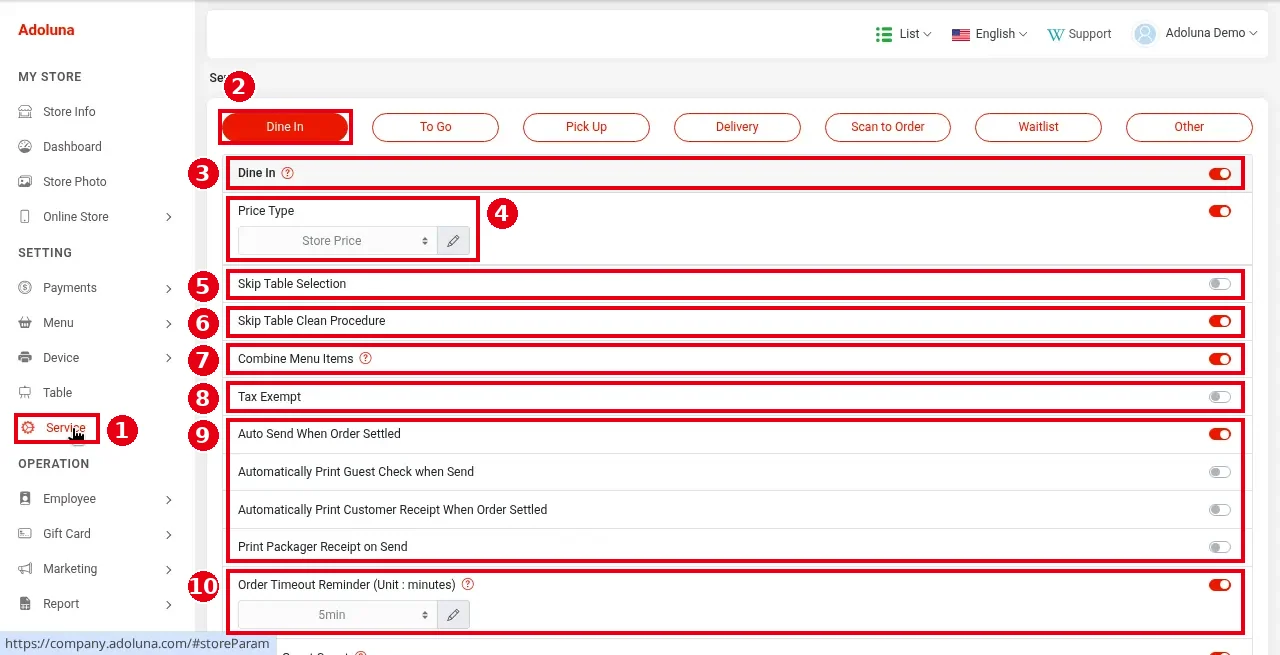The image size is (1280, 655).
Task: Open Store Photo in sidebar
Action: click(75, 182)
